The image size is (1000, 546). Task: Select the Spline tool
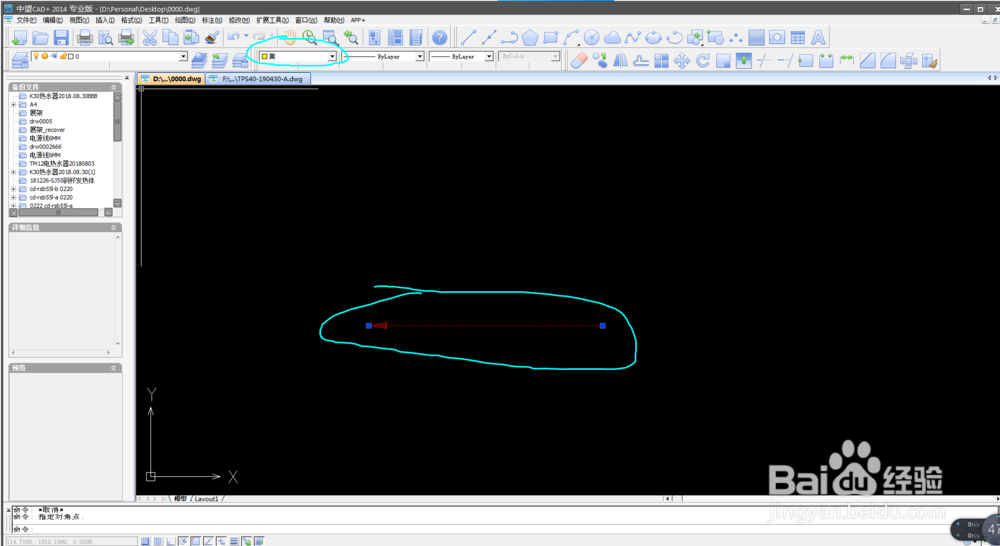coord(633,38)
